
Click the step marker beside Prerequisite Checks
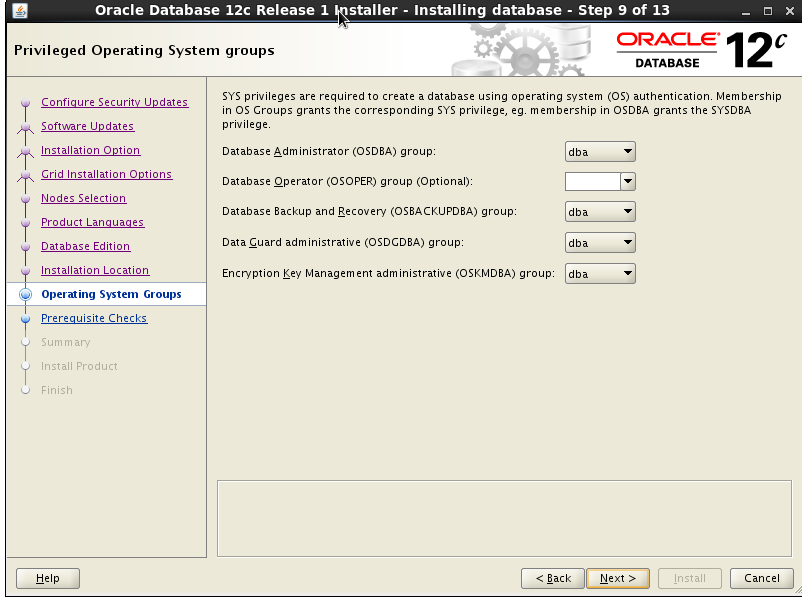point(26,319)
